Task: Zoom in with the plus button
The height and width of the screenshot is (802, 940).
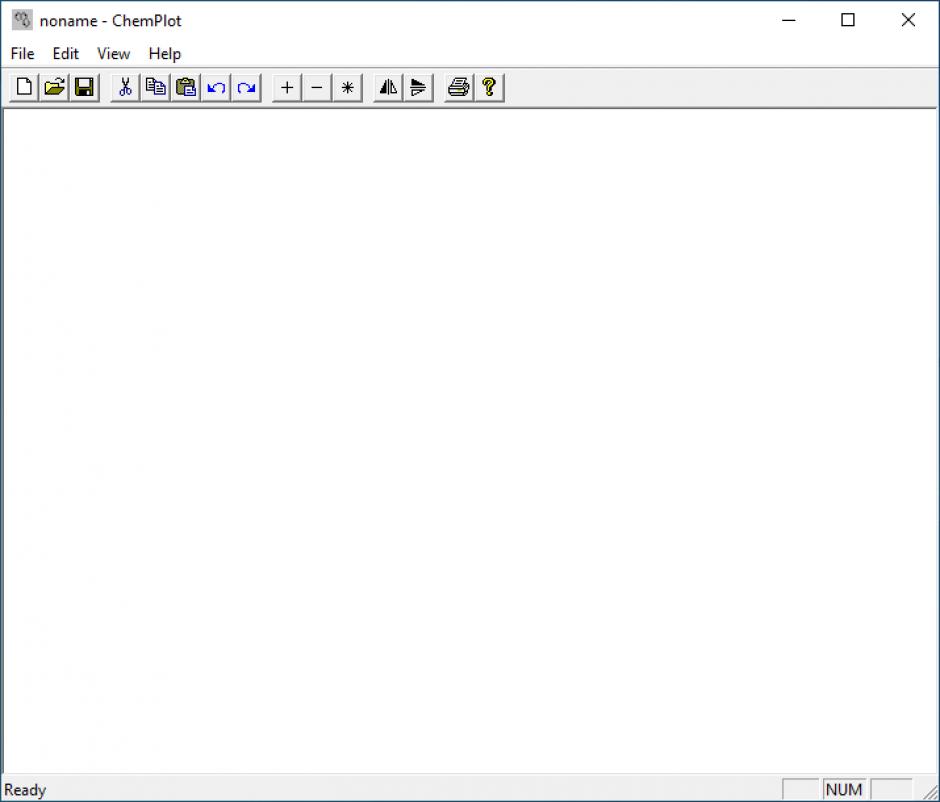Action: tap(287, 88)
